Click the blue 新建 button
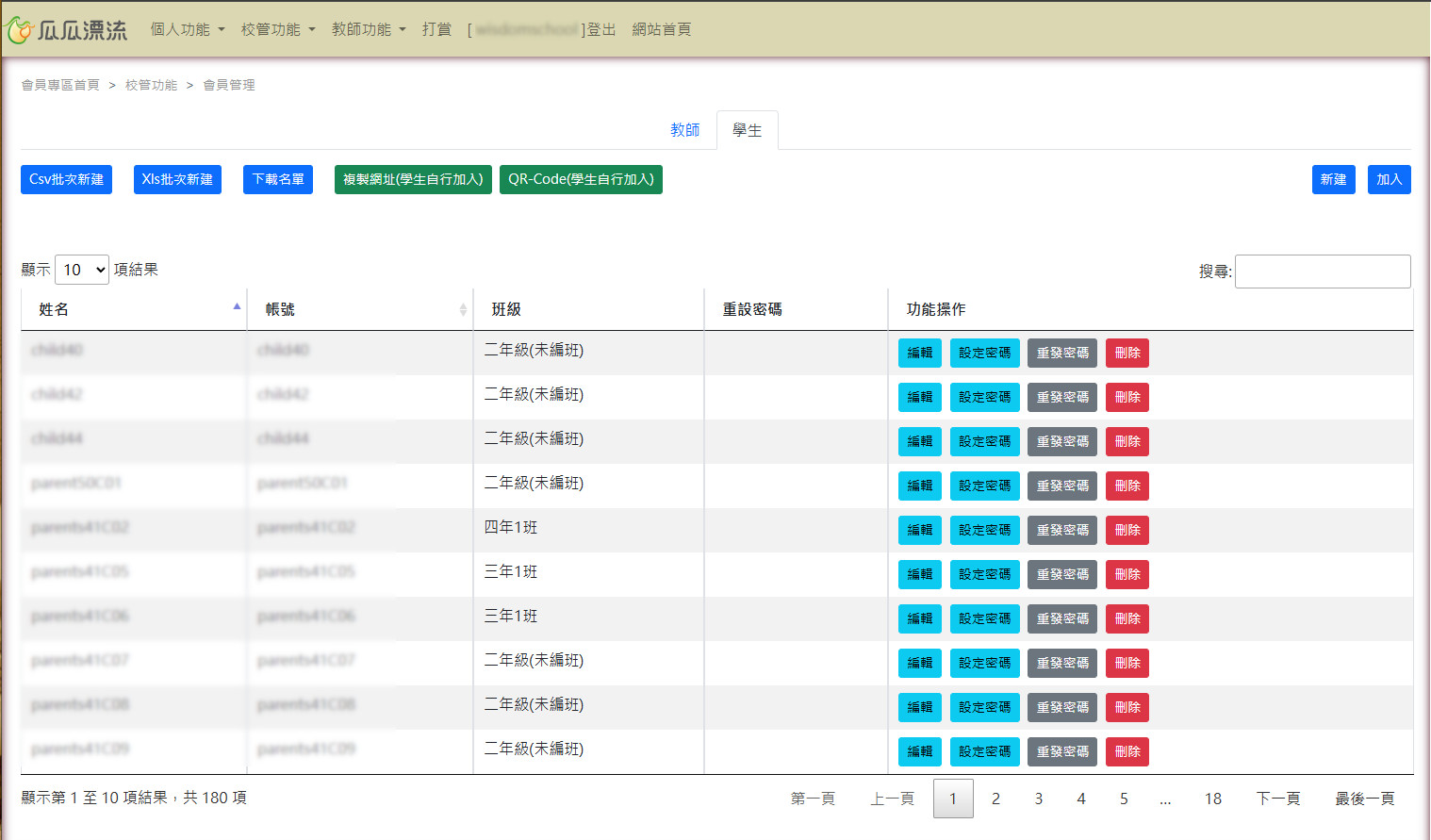The width and height of the screenshot is (1431, 840). pyautogui.click(x=1333, y=179)
